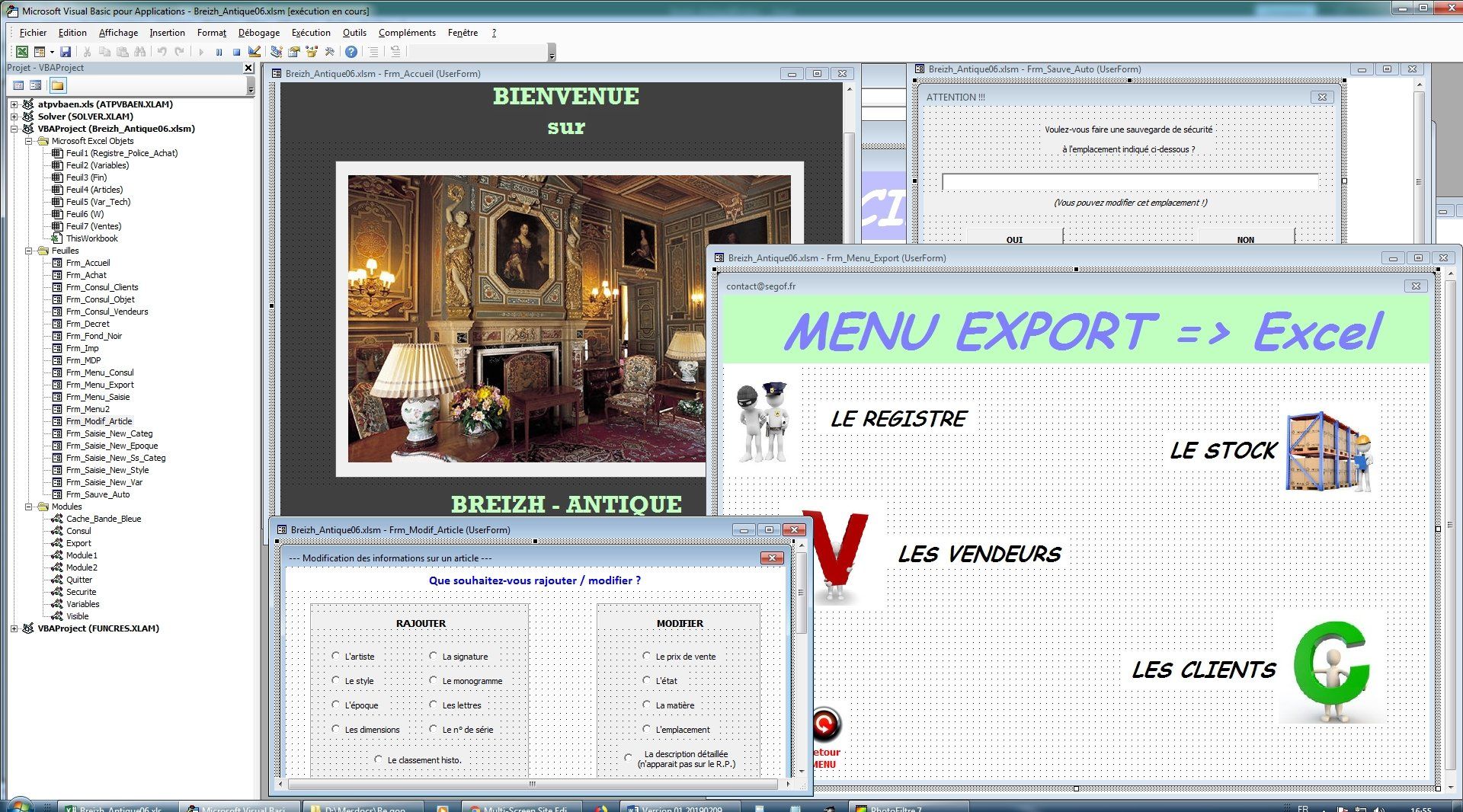Collapse the Feuilles folder
The height and width of the screenshot is (812, 1463).
[28, 251]
